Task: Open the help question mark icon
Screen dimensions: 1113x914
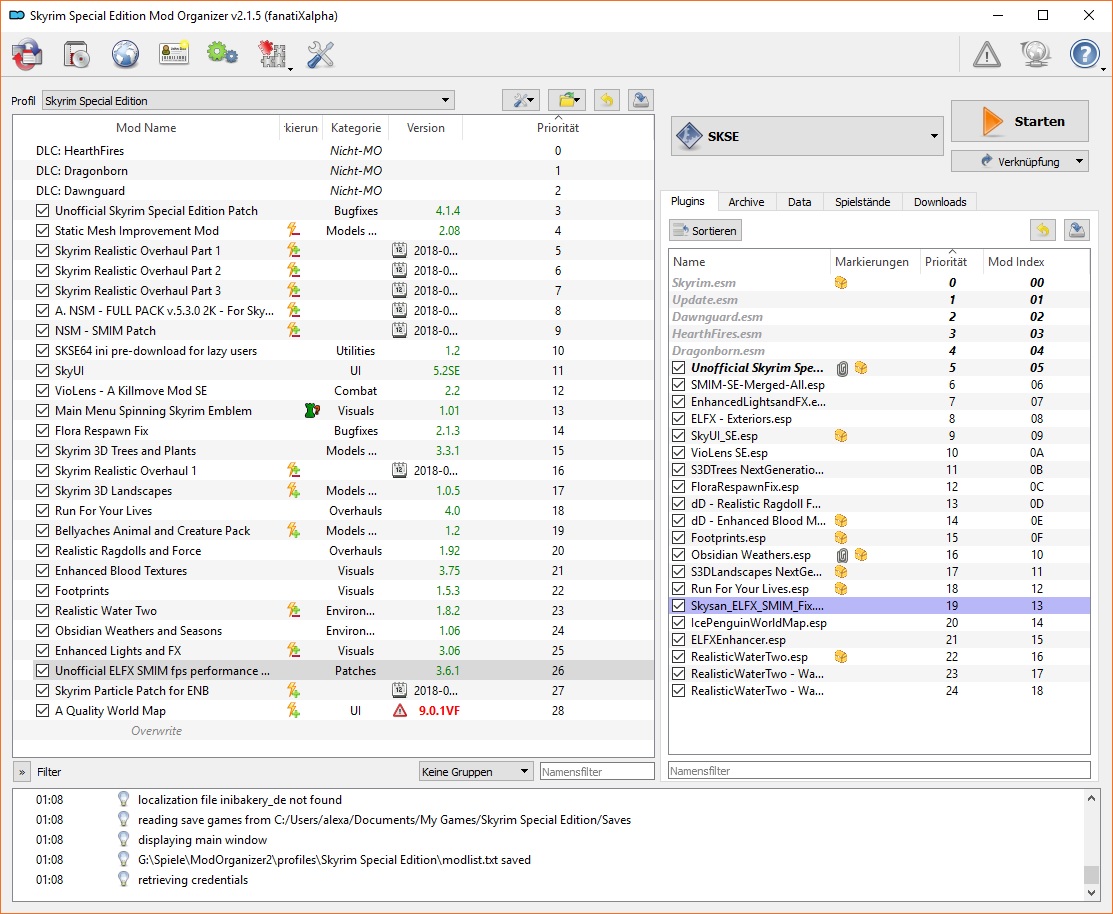Action: pos(1085,55)
